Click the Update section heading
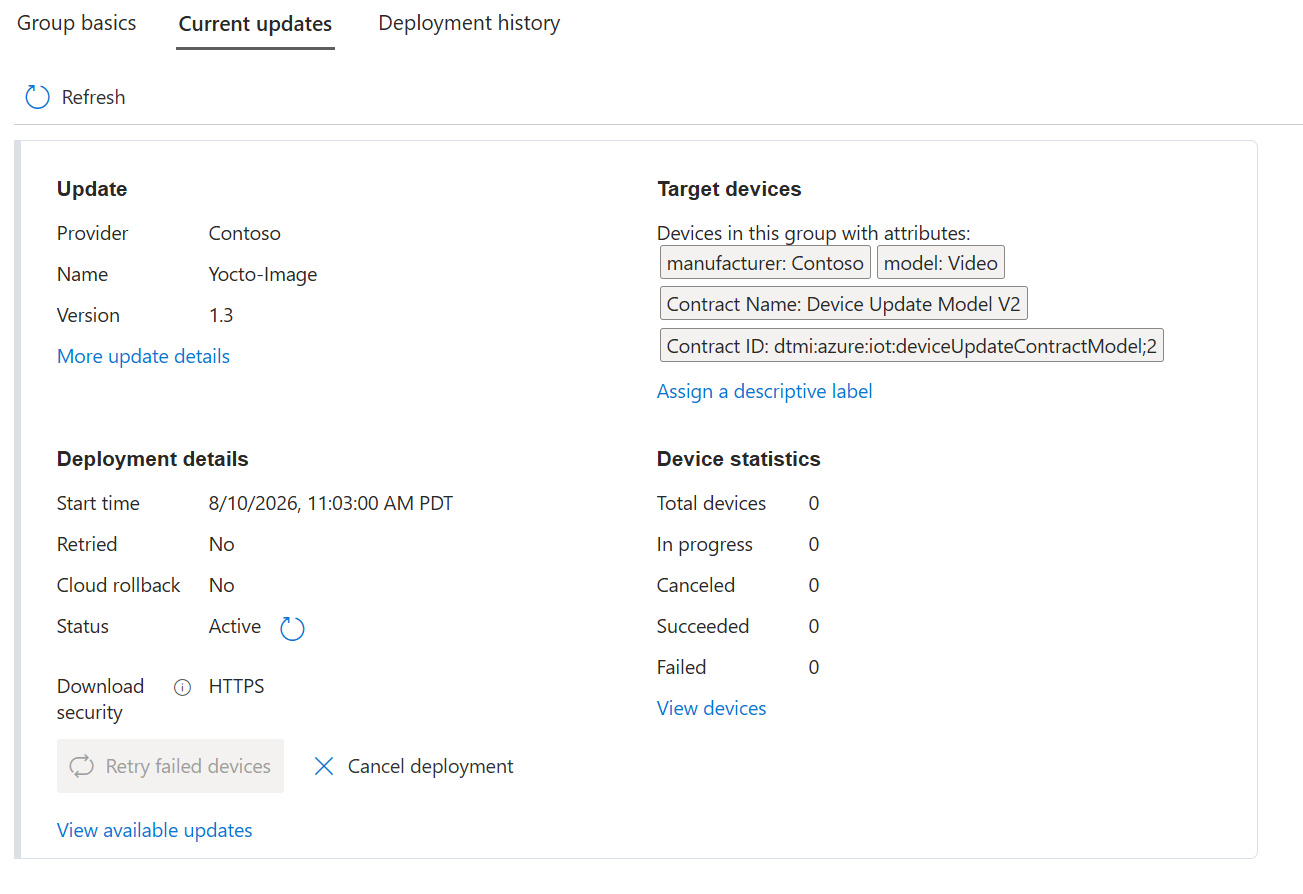 coord(92,189)
